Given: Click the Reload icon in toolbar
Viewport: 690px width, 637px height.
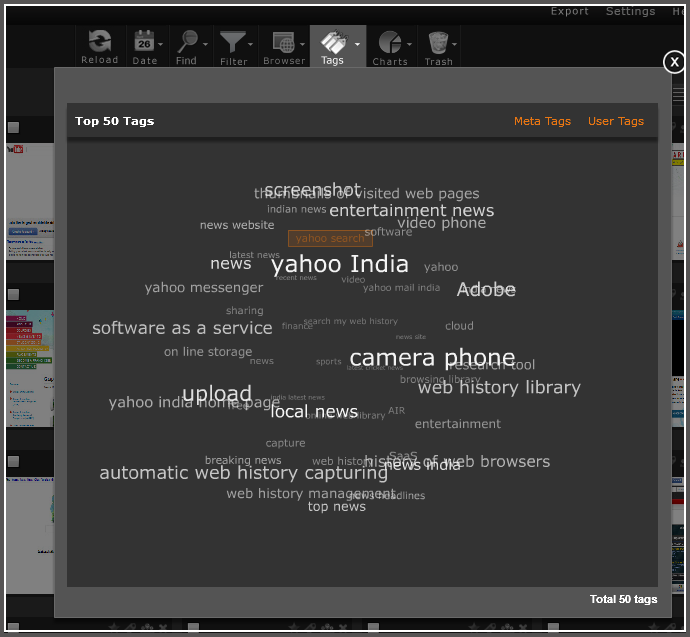Looking at the screenshot, I should click(x=99, y=42).
